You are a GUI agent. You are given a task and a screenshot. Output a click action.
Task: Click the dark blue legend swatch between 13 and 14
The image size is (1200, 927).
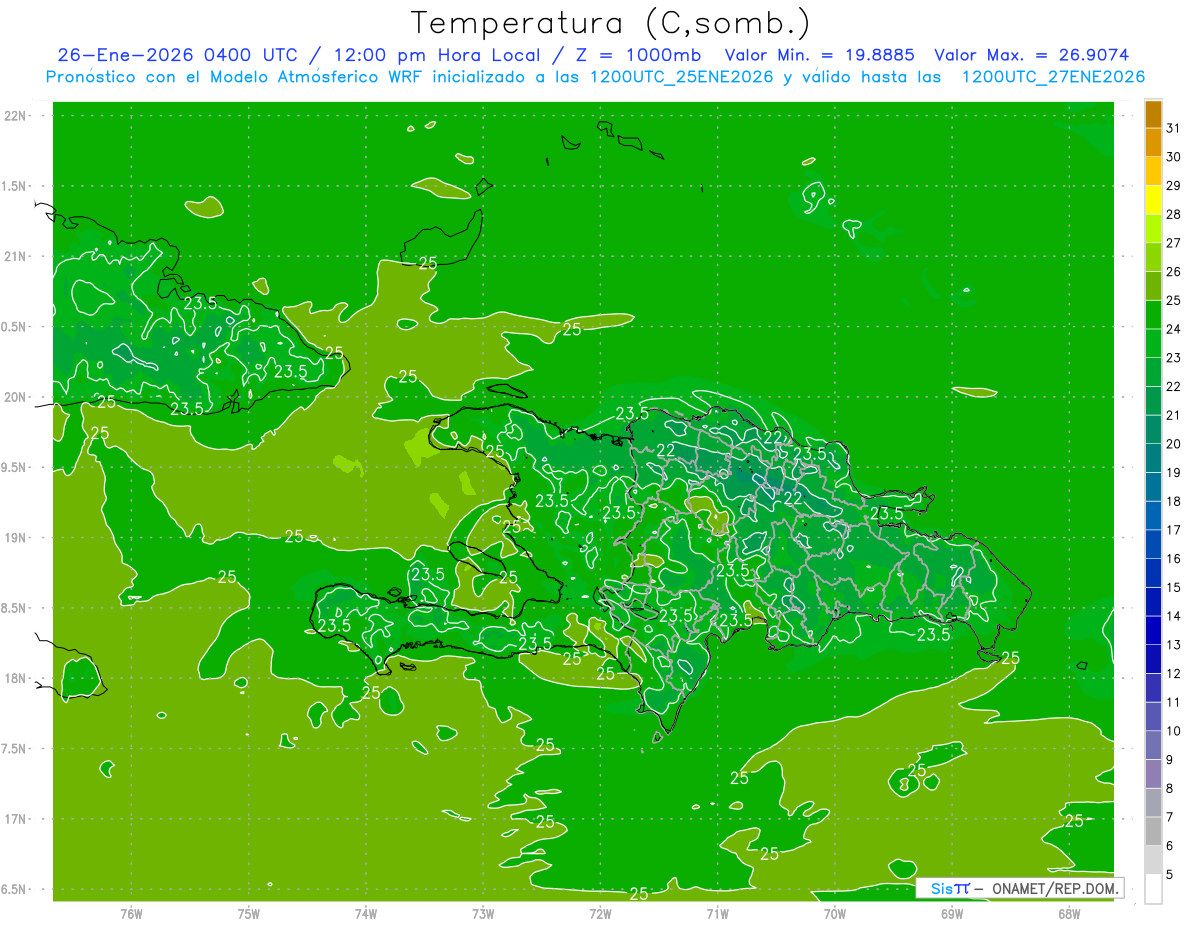pos(1153,630)
